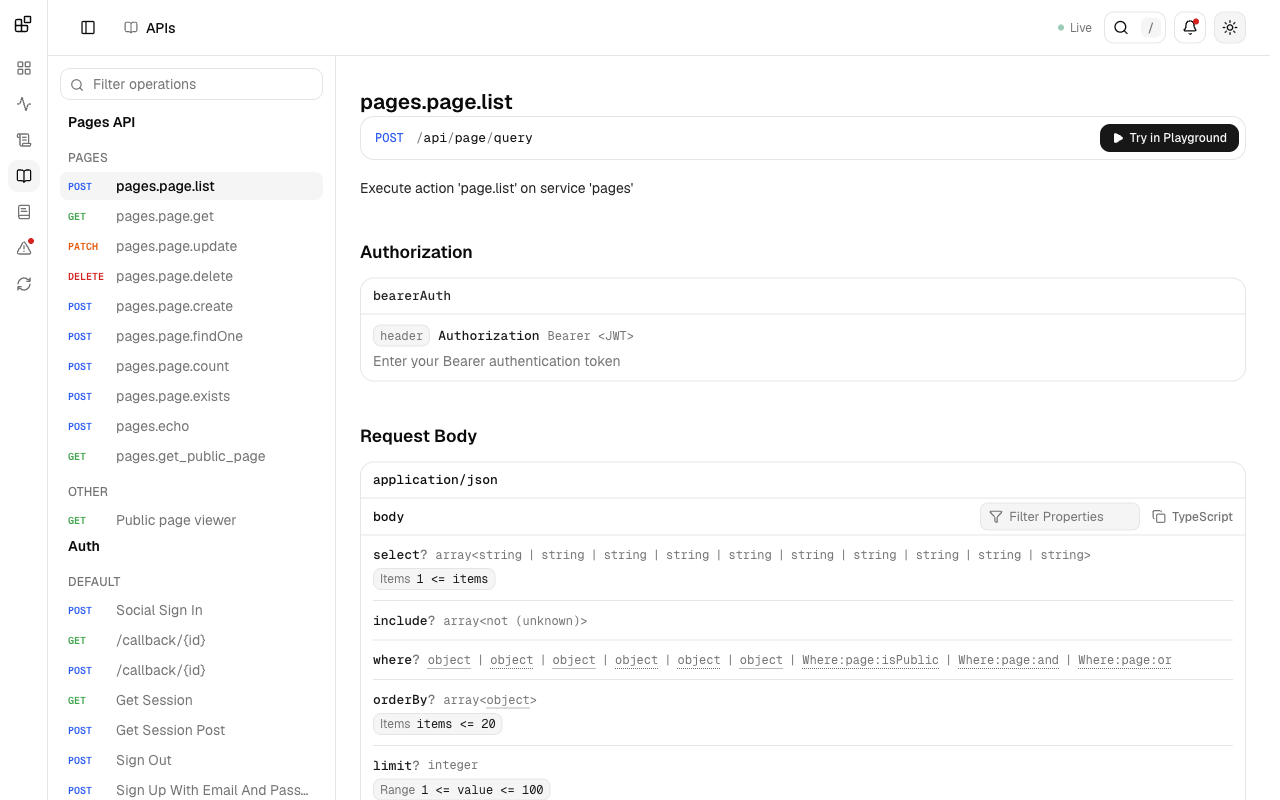Toggle the light/dark theme sun button

[1230, 28]
